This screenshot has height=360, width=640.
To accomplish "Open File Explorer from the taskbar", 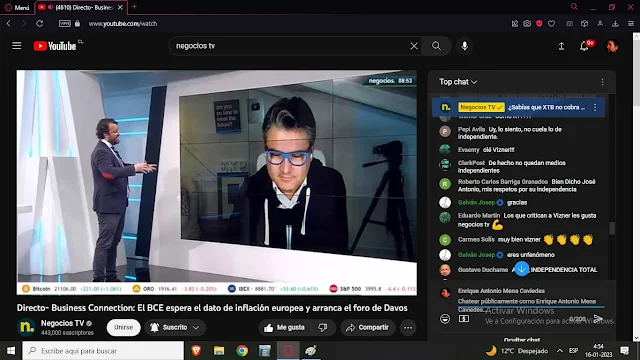I will click(219, 351).
